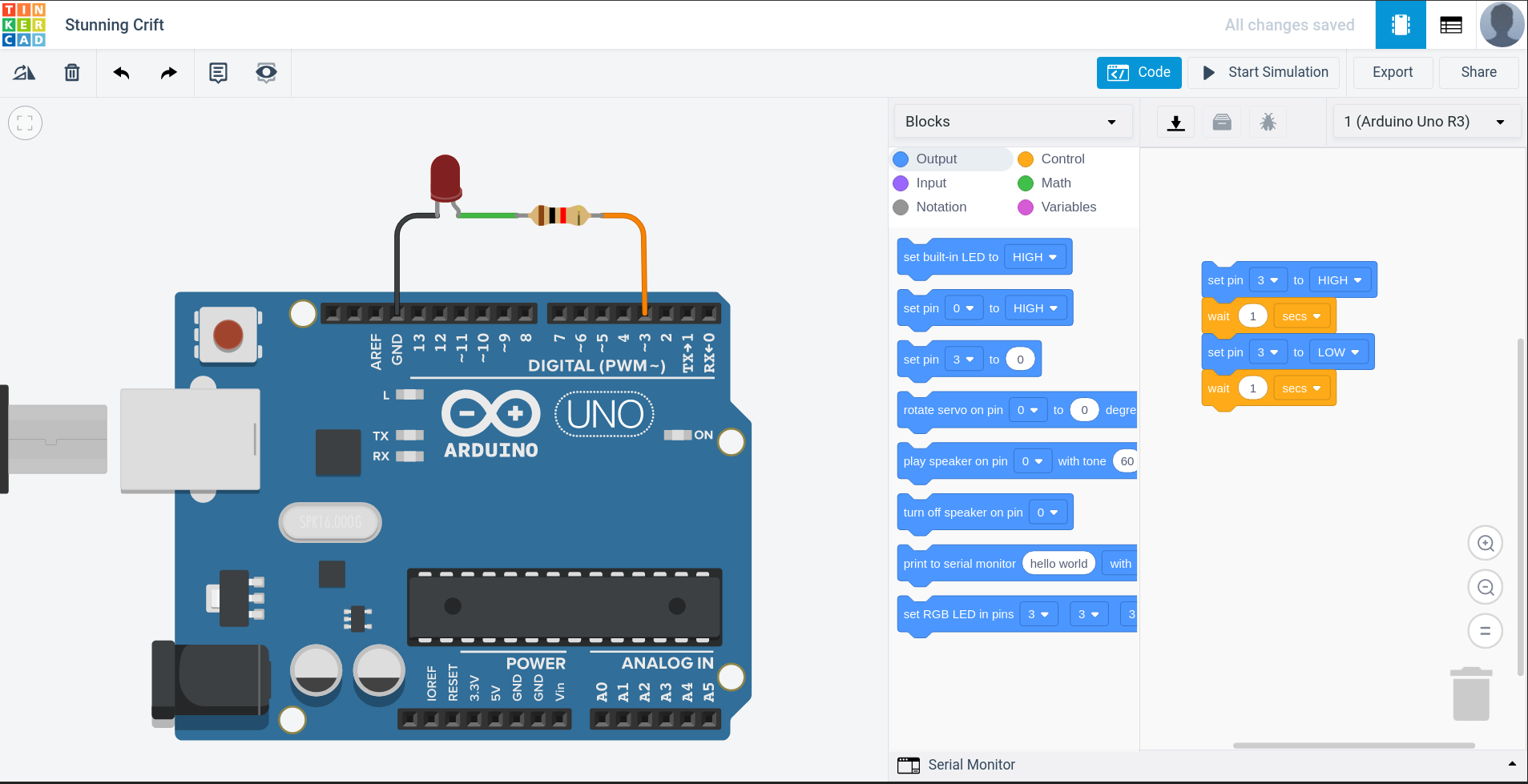Open second pin dropdown in set RGB LED block

point(1089,614)
